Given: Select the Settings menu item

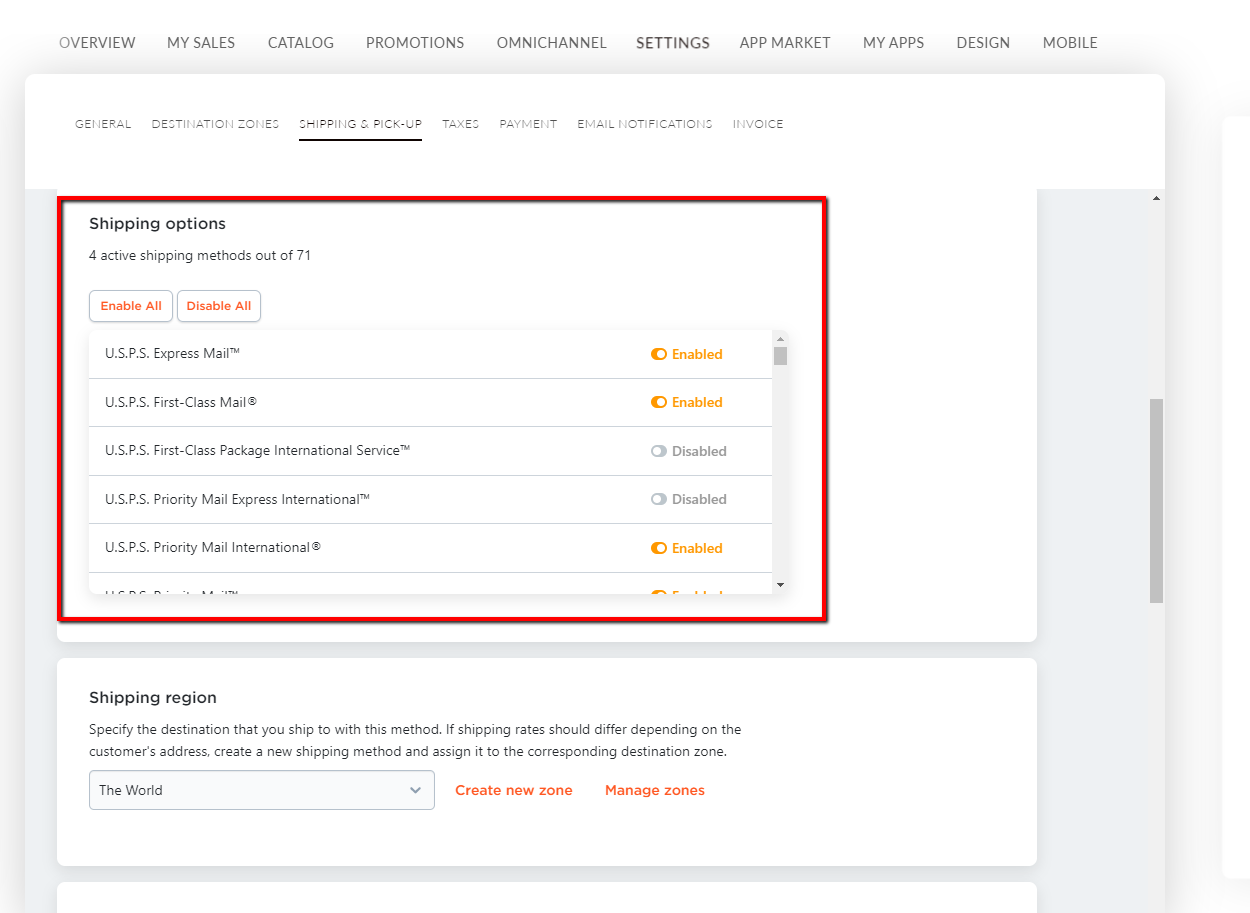Looking at the screenshot, I should tap(673, 43).
